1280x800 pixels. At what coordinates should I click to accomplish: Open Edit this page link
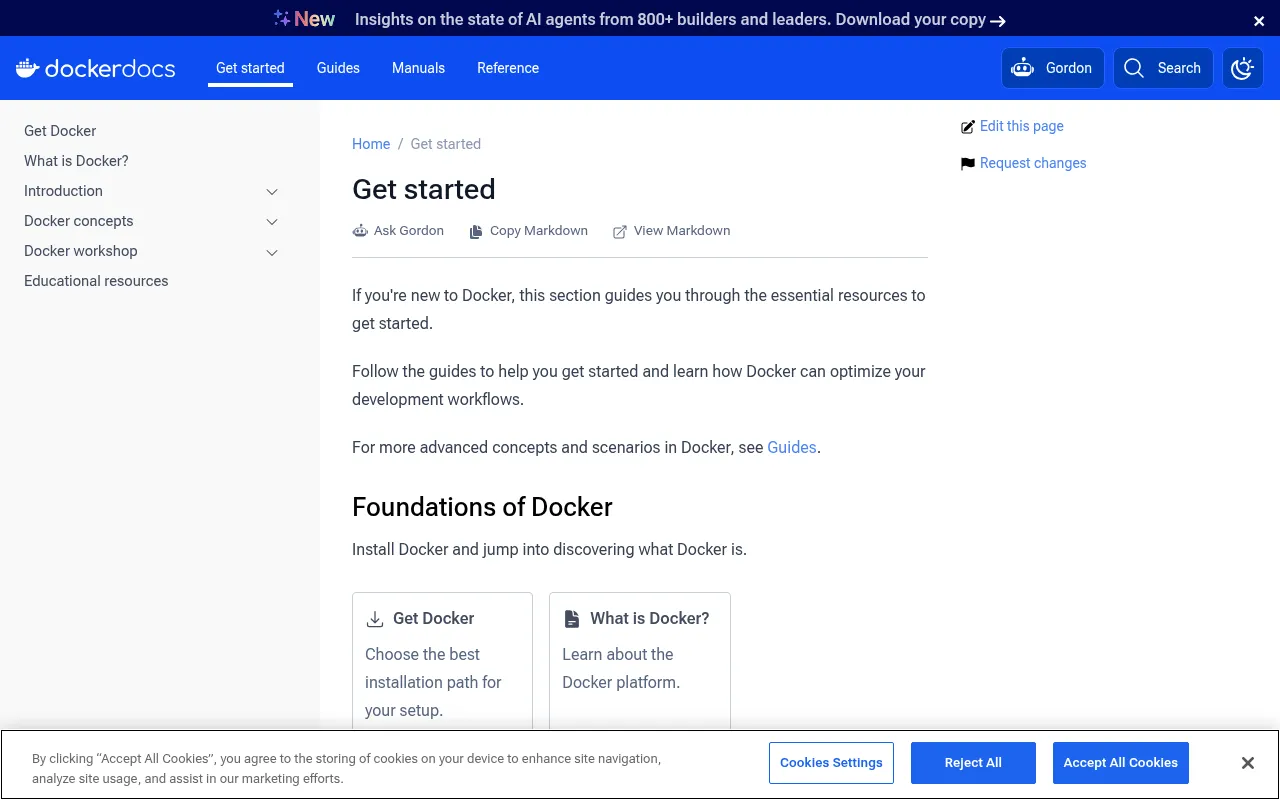click(1021, 126)
